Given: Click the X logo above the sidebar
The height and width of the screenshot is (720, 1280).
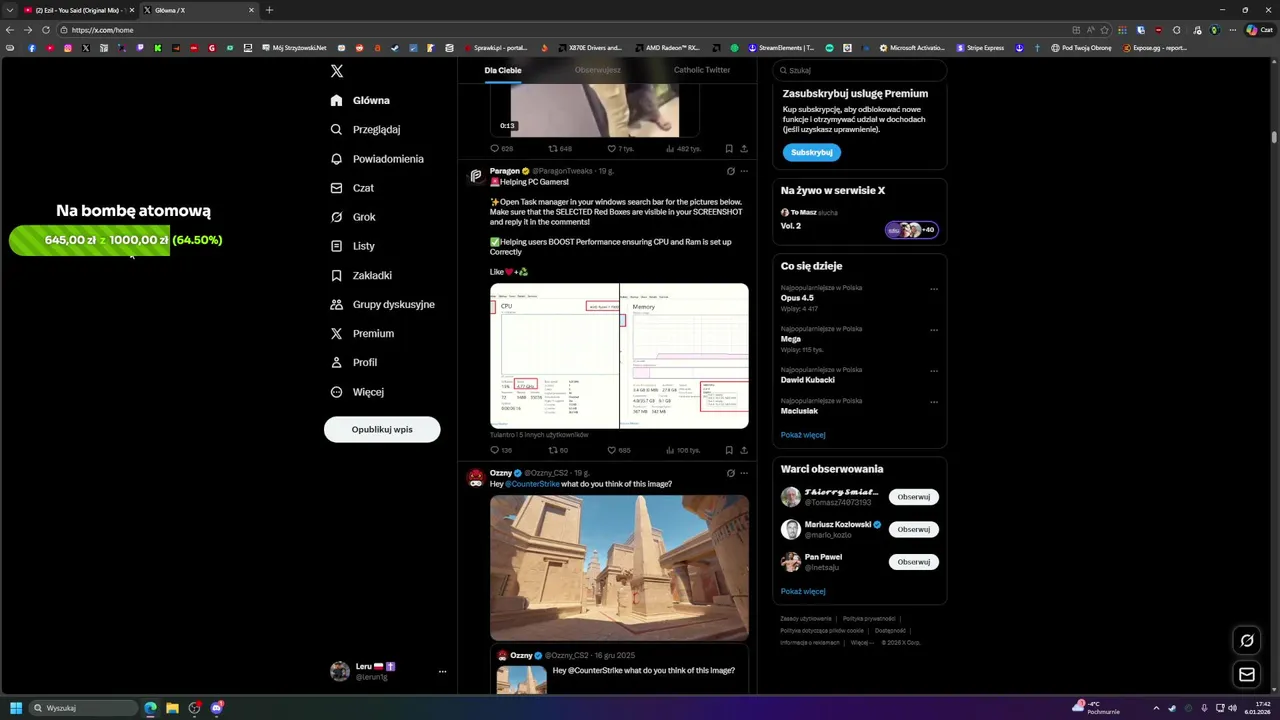Looking at the screenshot, I should [337, 71].
